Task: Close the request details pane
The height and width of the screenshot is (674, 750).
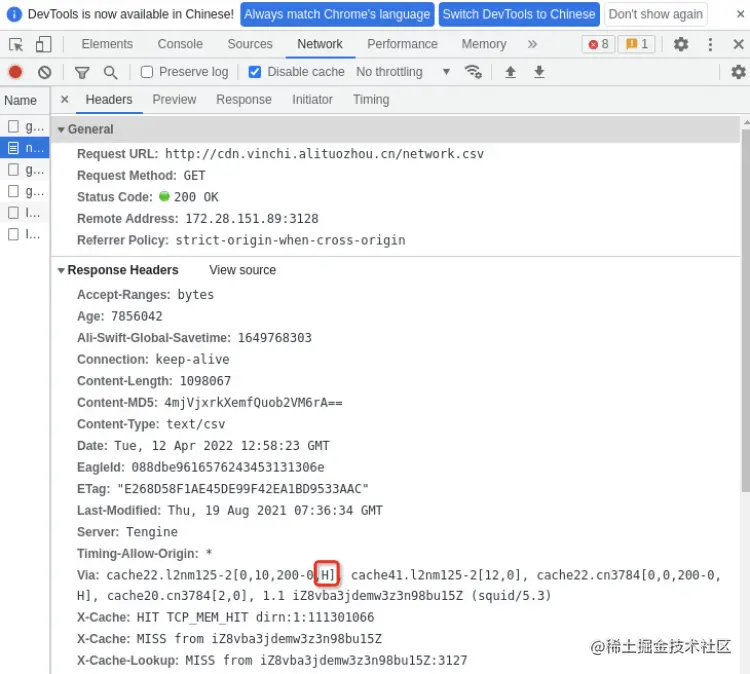Action: click(x=65, y=99)
